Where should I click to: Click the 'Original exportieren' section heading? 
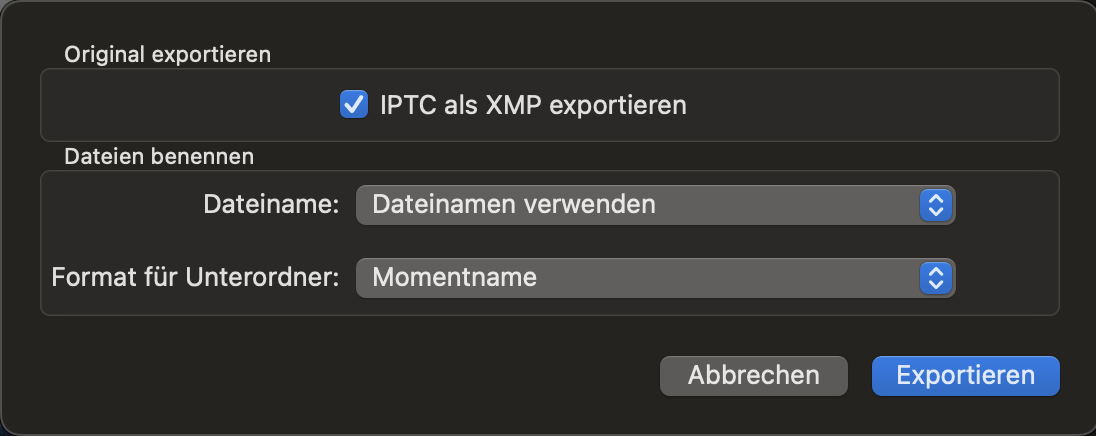click(167, 54)
